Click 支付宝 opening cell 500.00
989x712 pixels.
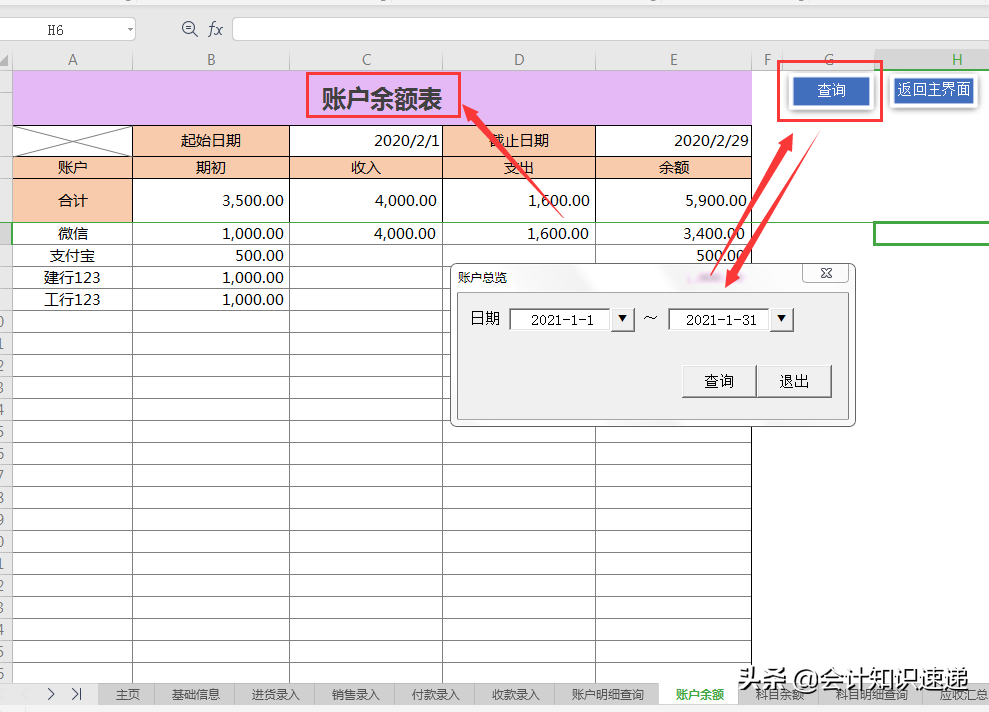click(211, 255)
